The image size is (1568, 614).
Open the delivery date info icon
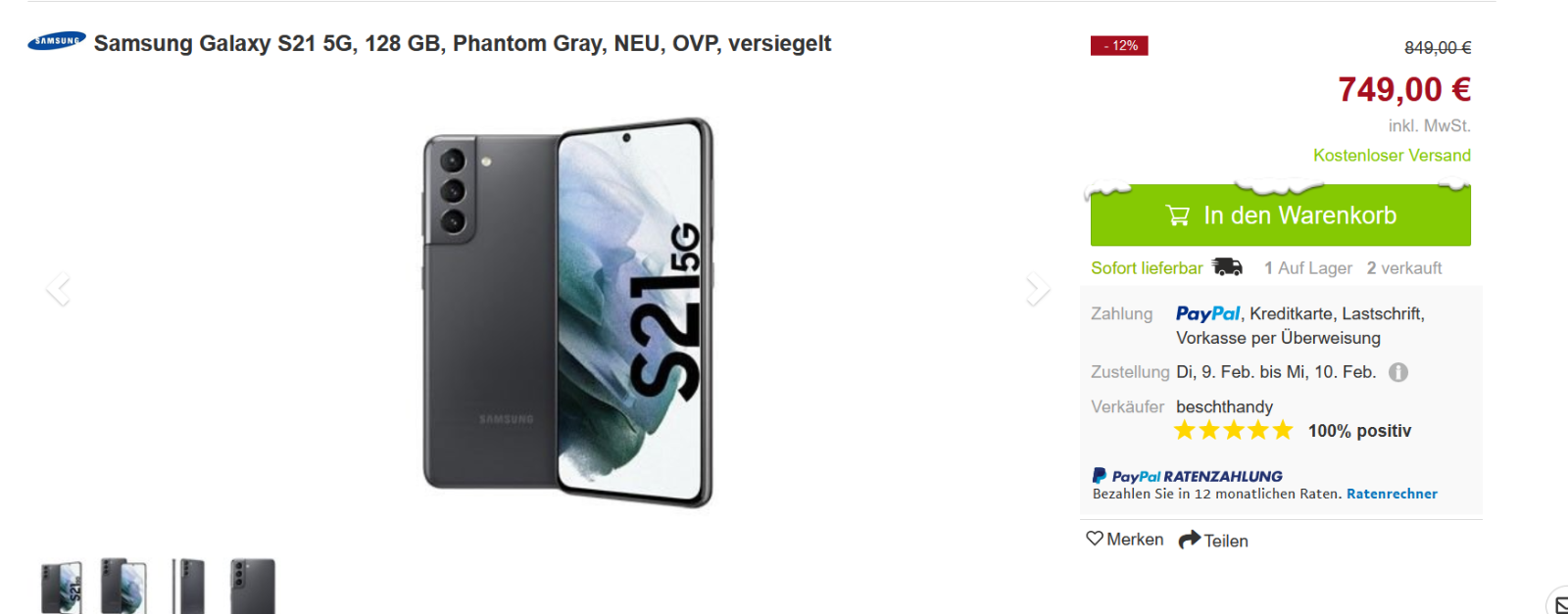[x=1398, y=372]
